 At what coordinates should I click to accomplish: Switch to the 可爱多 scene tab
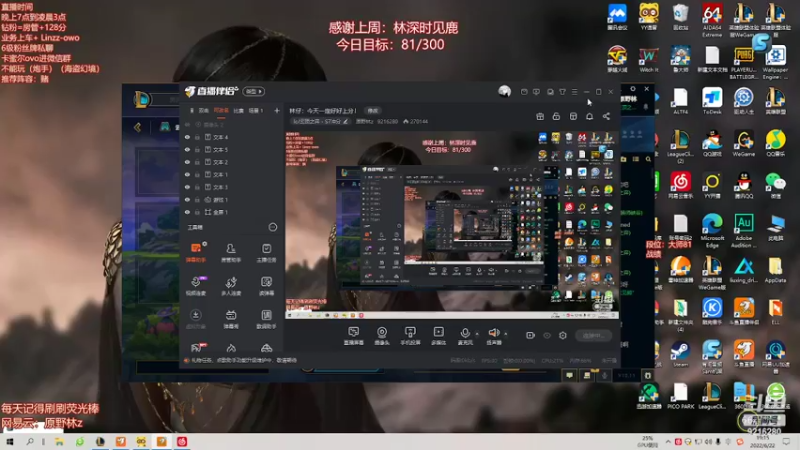point(221,110)
